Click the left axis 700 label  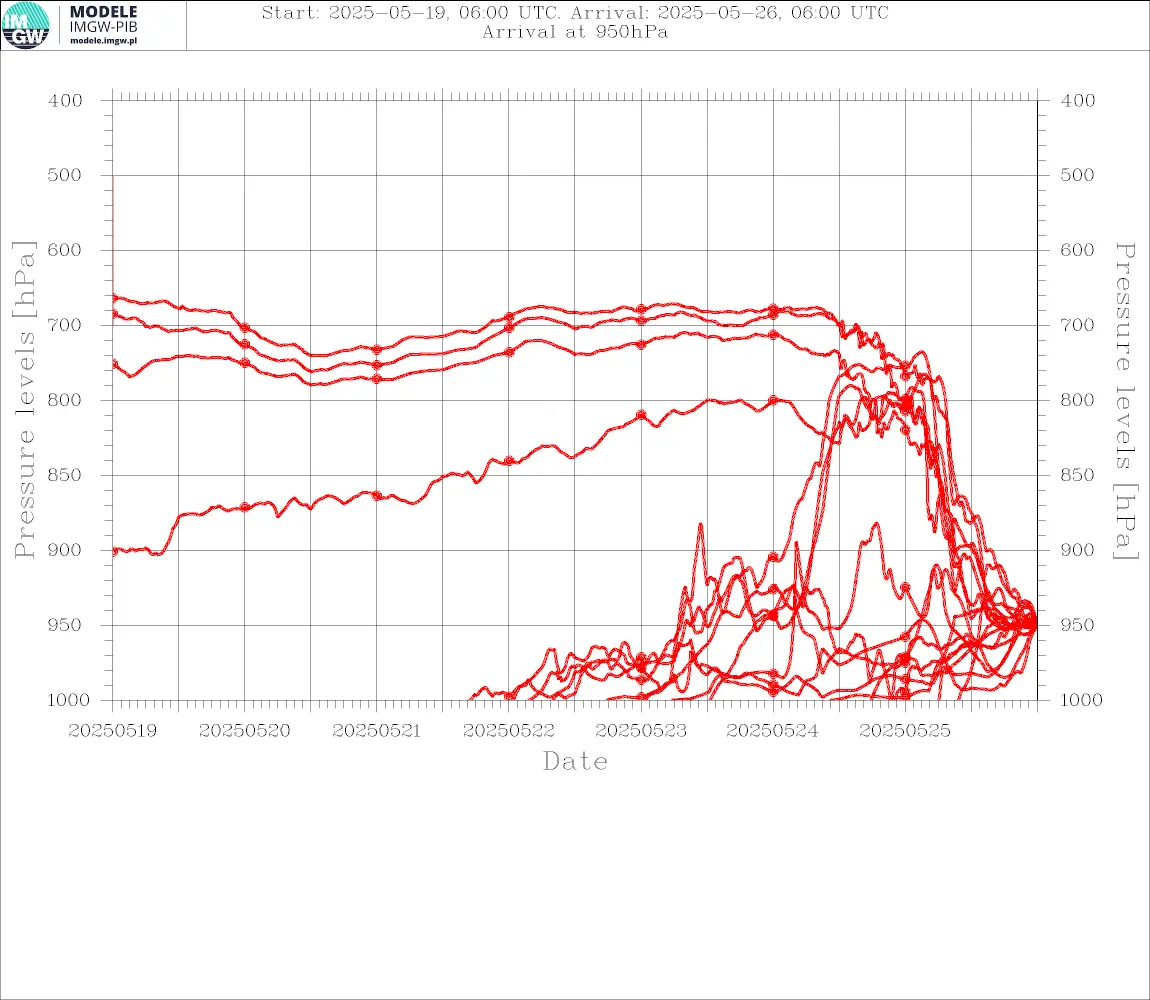pyautogui.click(x=65, y=325)
